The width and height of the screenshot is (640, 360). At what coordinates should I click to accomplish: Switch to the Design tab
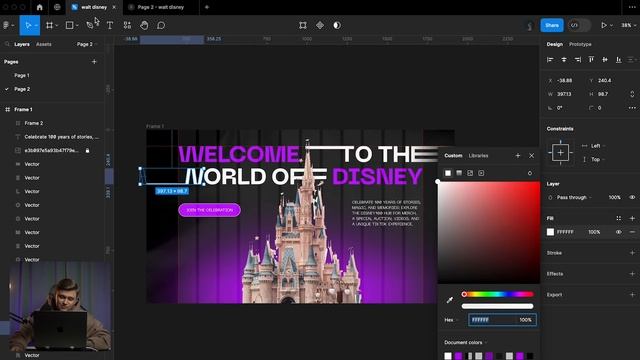tap(555, 44)
